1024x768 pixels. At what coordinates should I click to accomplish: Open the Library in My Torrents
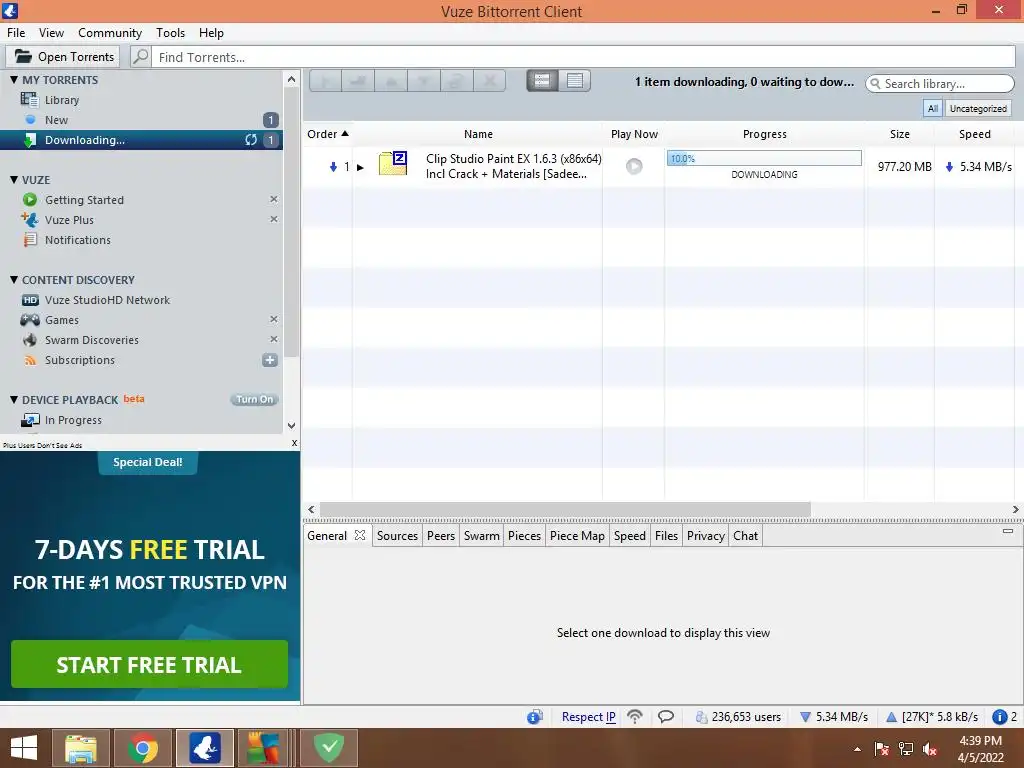(x=61, y=100)
